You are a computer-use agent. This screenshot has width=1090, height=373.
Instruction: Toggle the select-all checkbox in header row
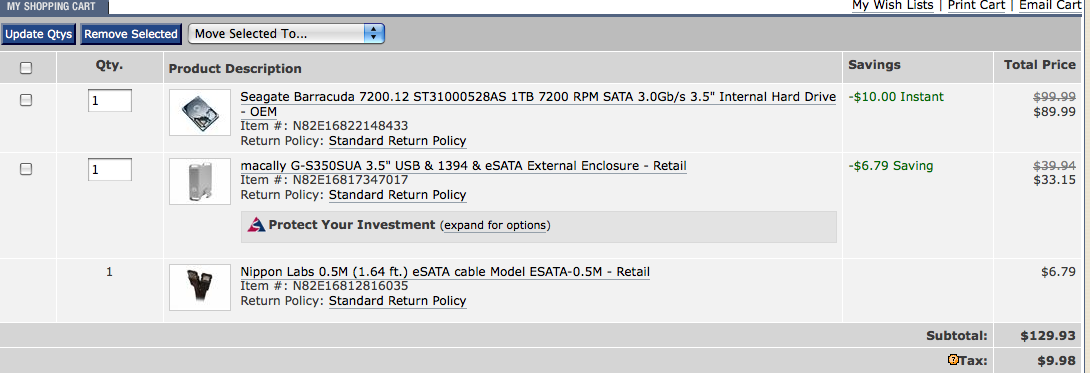[x=26, y=68]
